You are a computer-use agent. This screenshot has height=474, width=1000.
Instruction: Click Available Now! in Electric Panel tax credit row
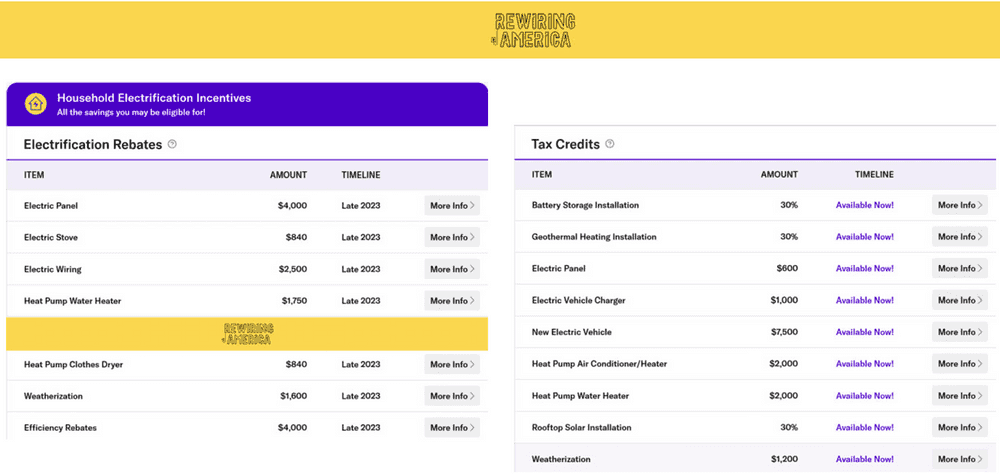865,269
